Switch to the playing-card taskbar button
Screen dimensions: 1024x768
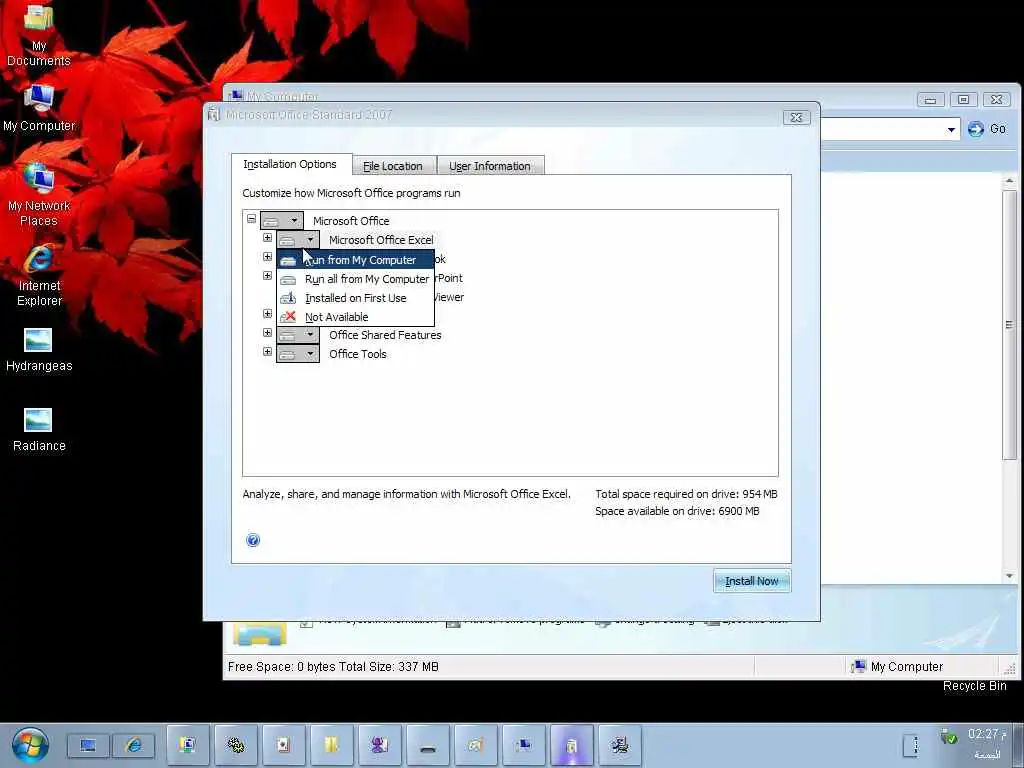click(283, 745)
